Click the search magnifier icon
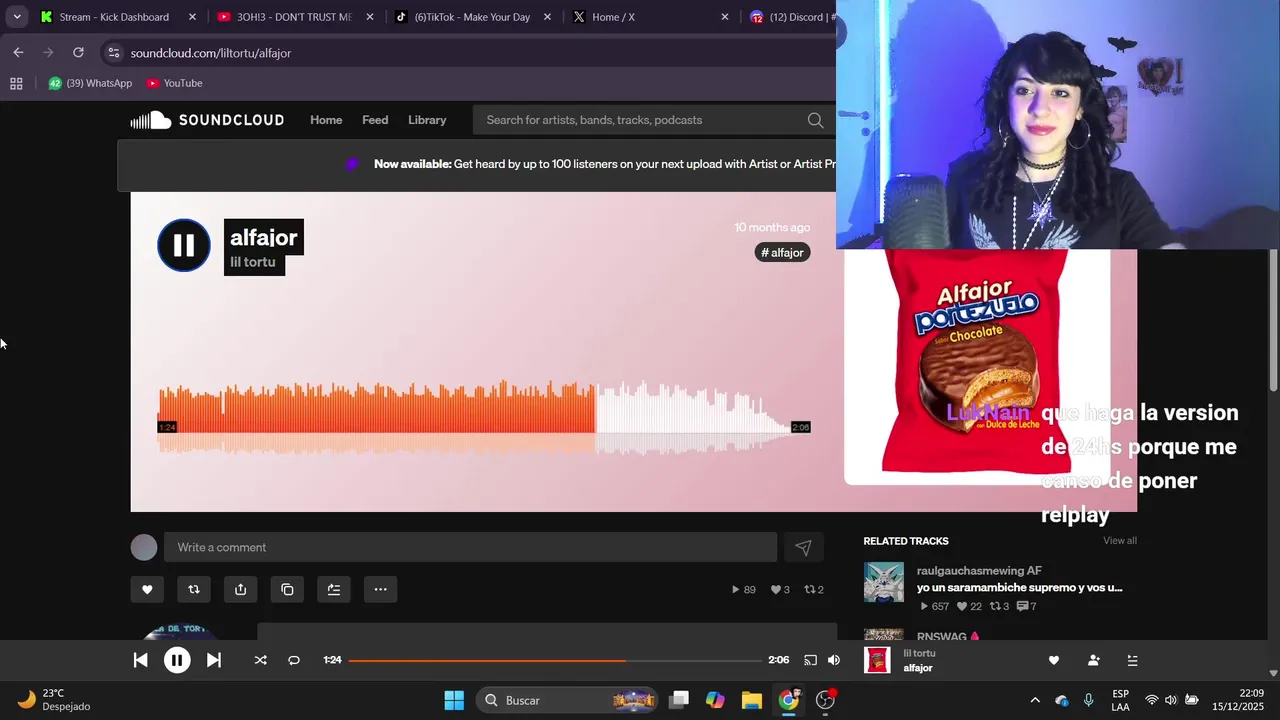Image resolution: width=1280 pixels, height=720 pixels. [815, 120]
